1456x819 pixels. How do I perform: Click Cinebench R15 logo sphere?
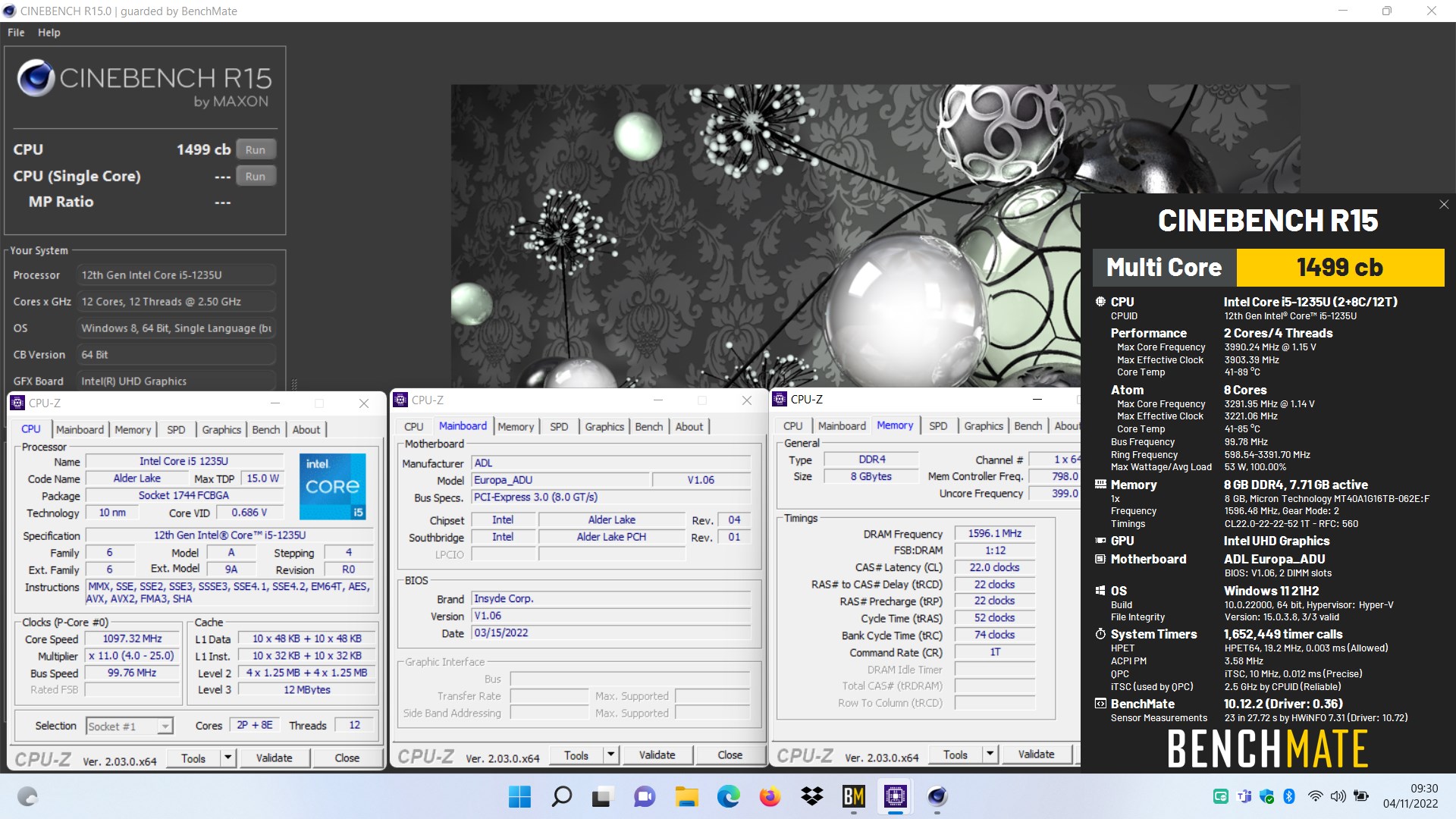tap(36, 78)
